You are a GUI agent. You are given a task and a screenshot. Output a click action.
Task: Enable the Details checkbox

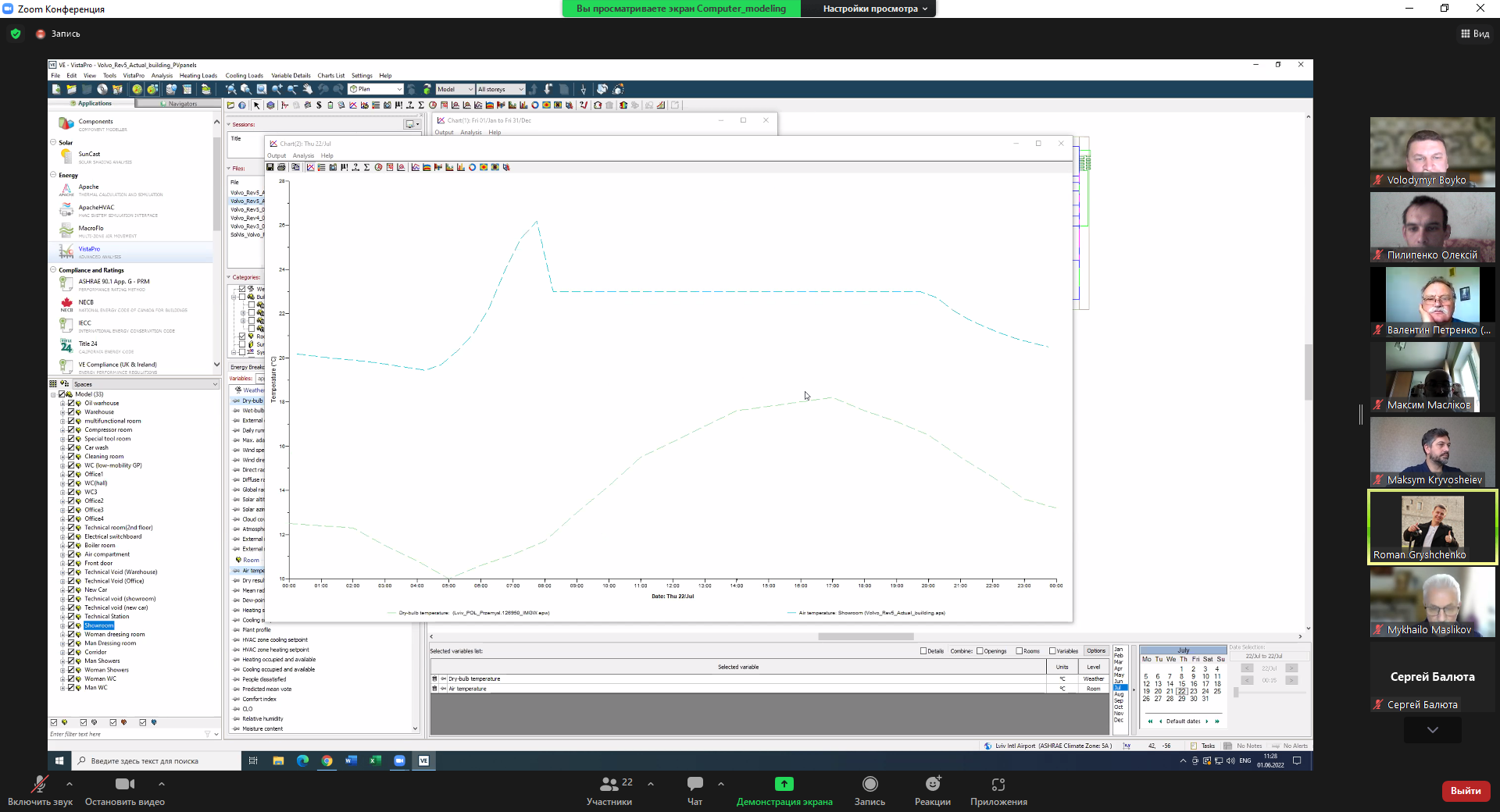(923, 651)
